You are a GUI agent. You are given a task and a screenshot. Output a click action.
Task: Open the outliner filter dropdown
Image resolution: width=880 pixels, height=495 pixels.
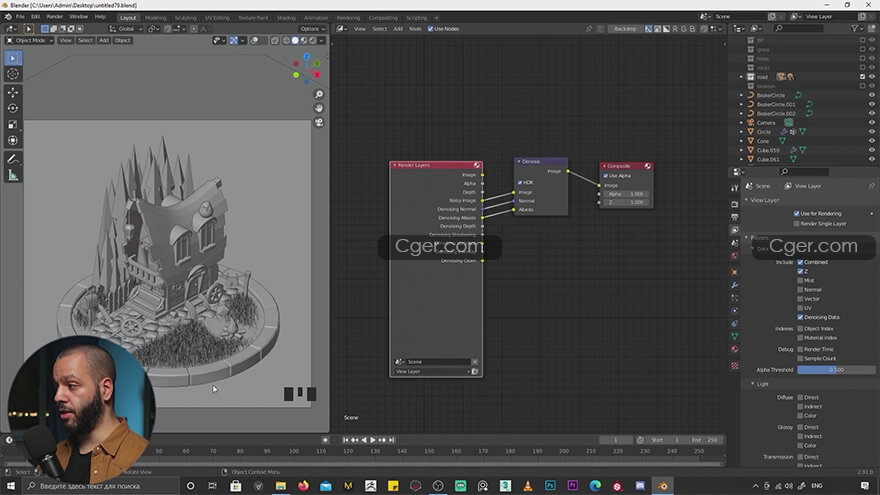(x=857, y=28)
